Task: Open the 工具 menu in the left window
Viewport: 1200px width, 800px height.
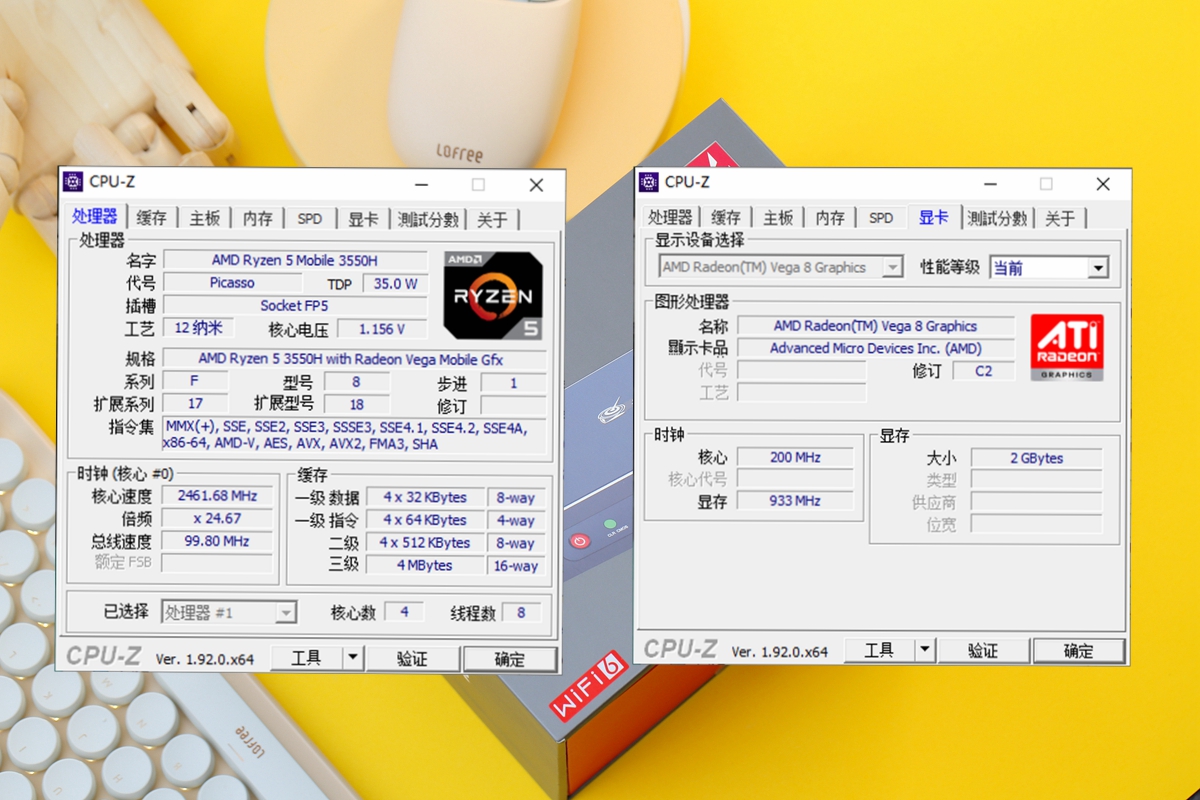Action: (x=308, y=658)
